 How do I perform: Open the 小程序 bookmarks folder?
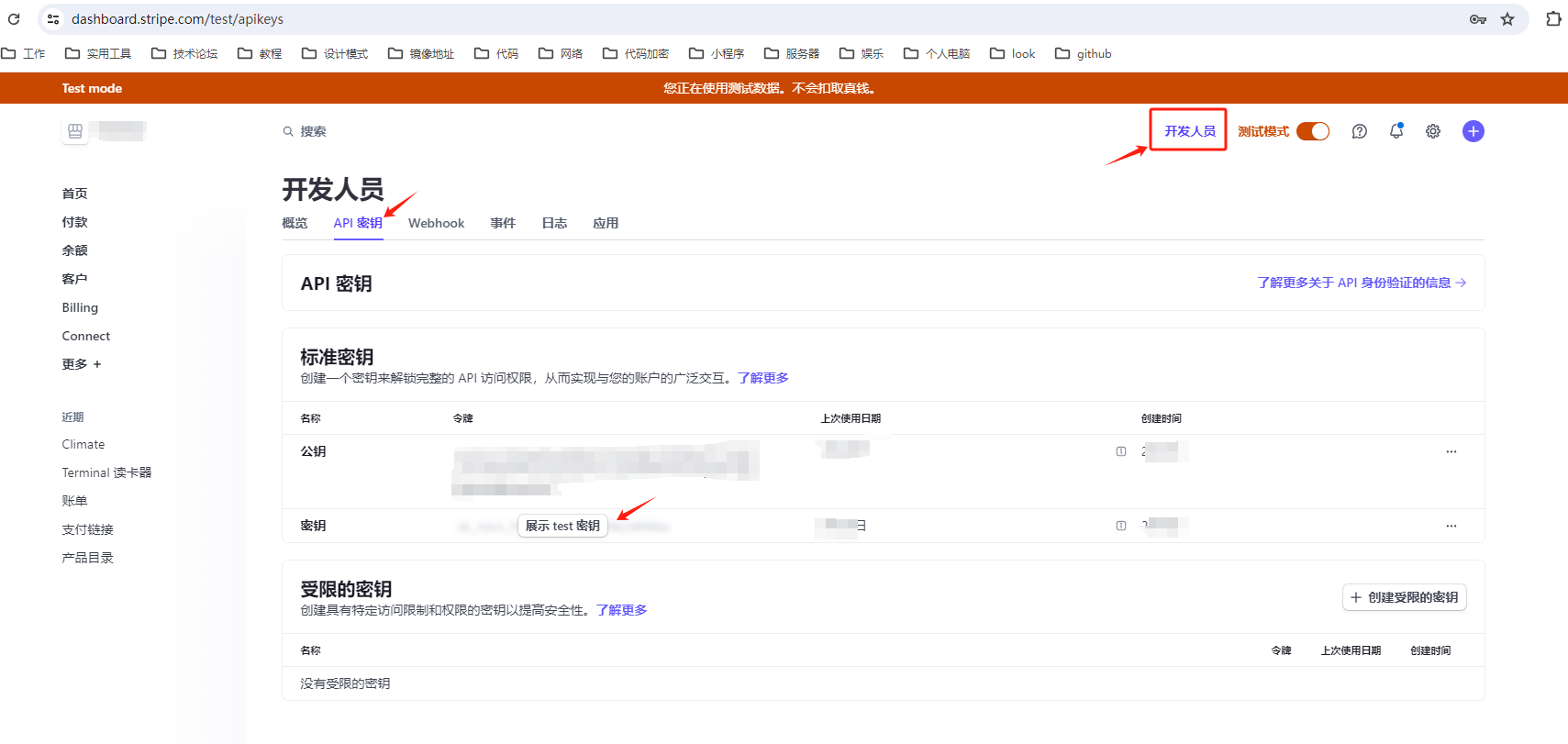coord(717,53)
